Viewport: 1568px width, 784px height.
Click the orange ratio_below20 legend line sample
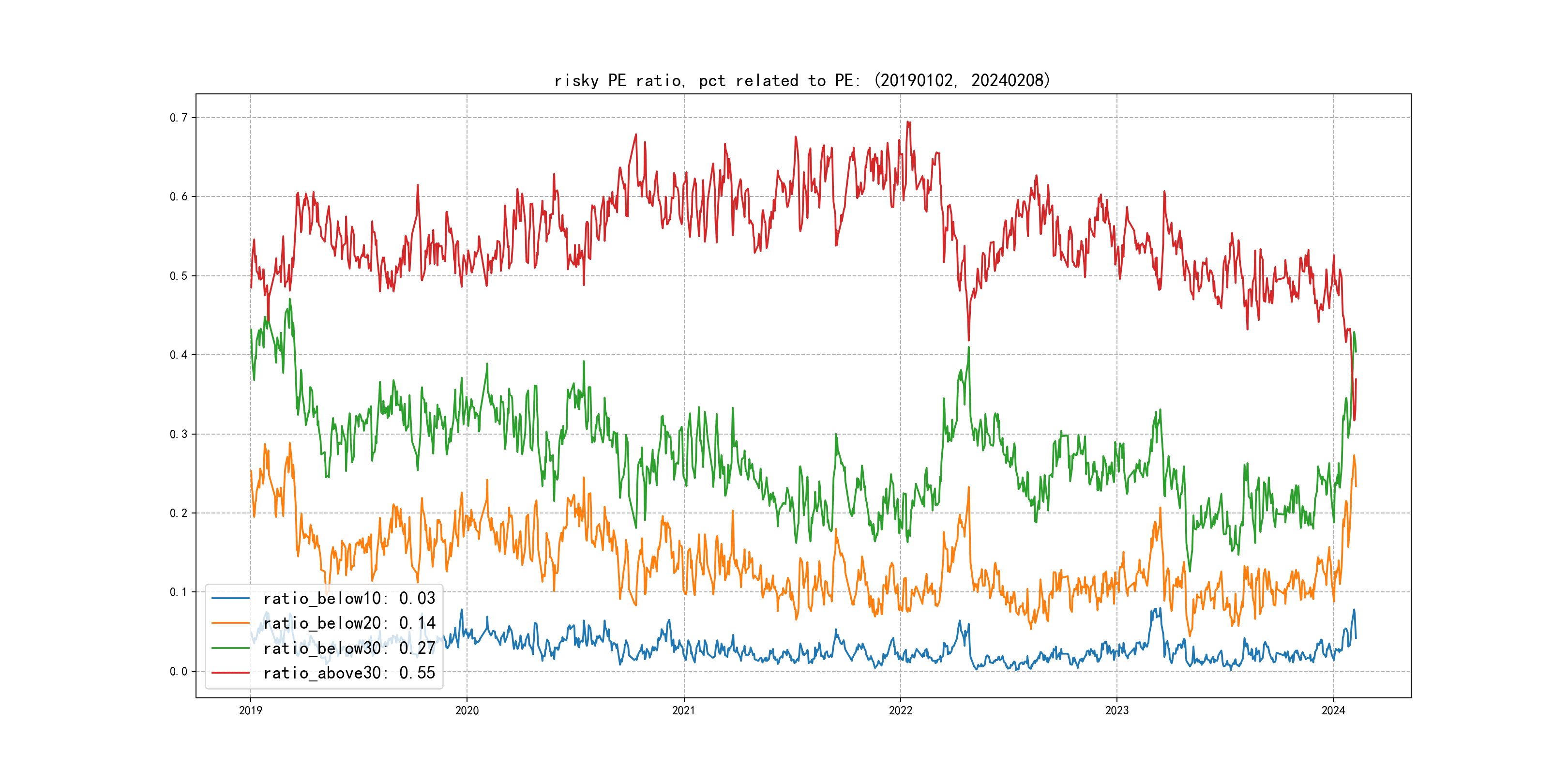[230, 623]
